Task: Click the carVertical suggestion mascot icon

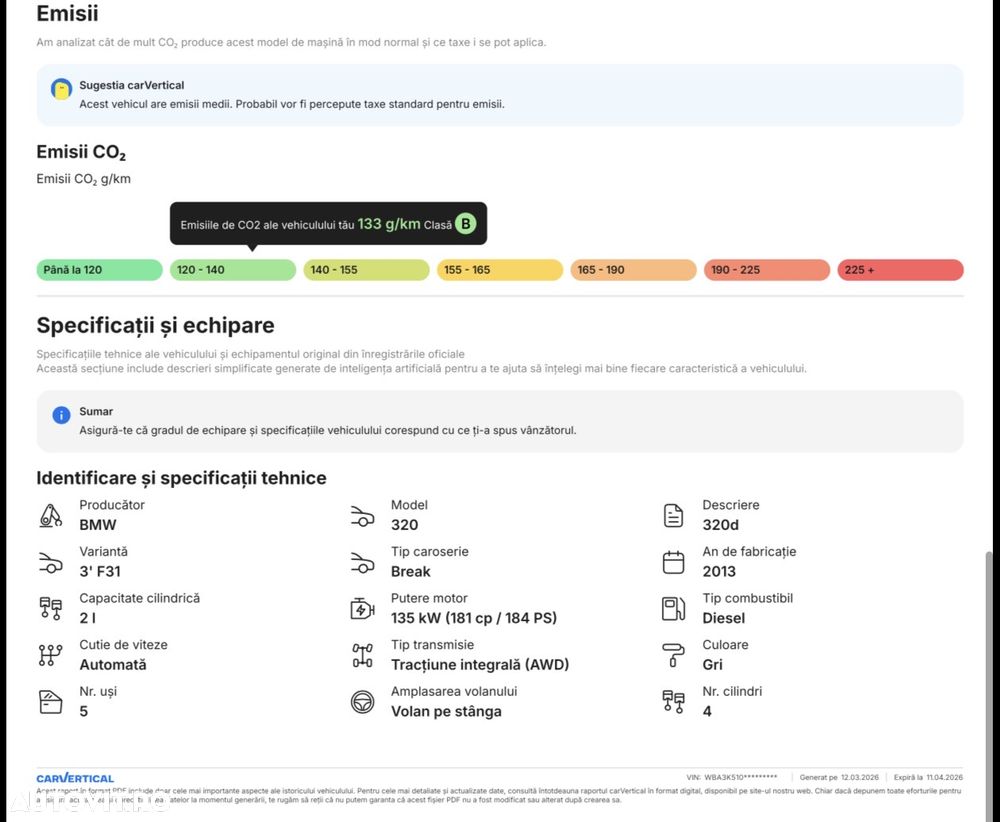Action: [61, 89]
